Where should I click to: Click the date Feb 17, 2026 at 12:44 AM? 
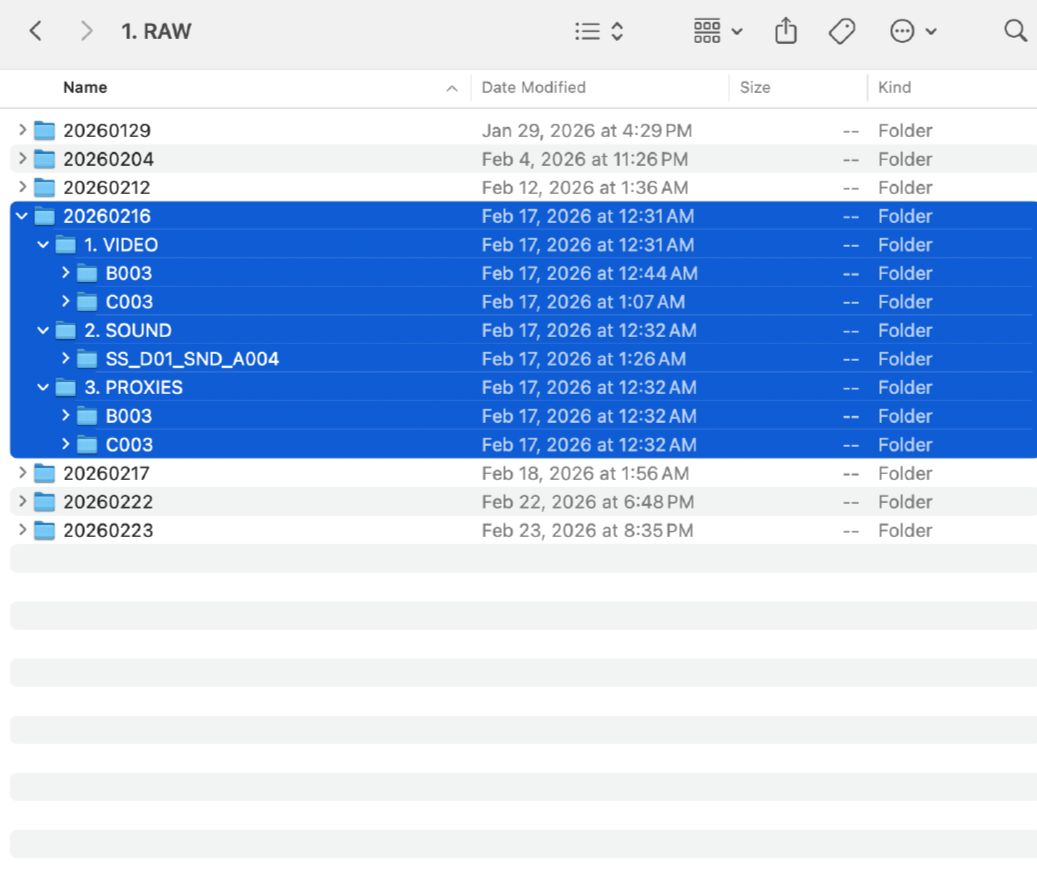589,273
